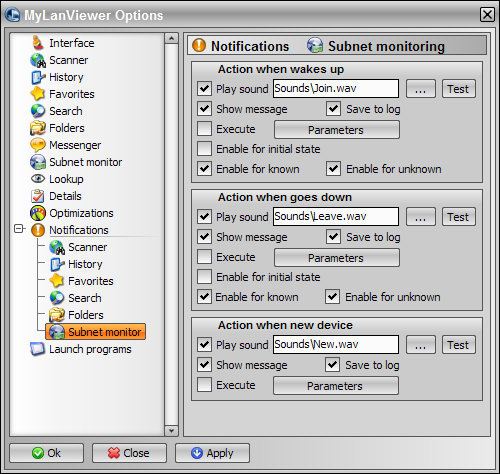This screenshot has width=500, height=474.
Task: Select the Launch programs monitor icon
Action: 37,349
